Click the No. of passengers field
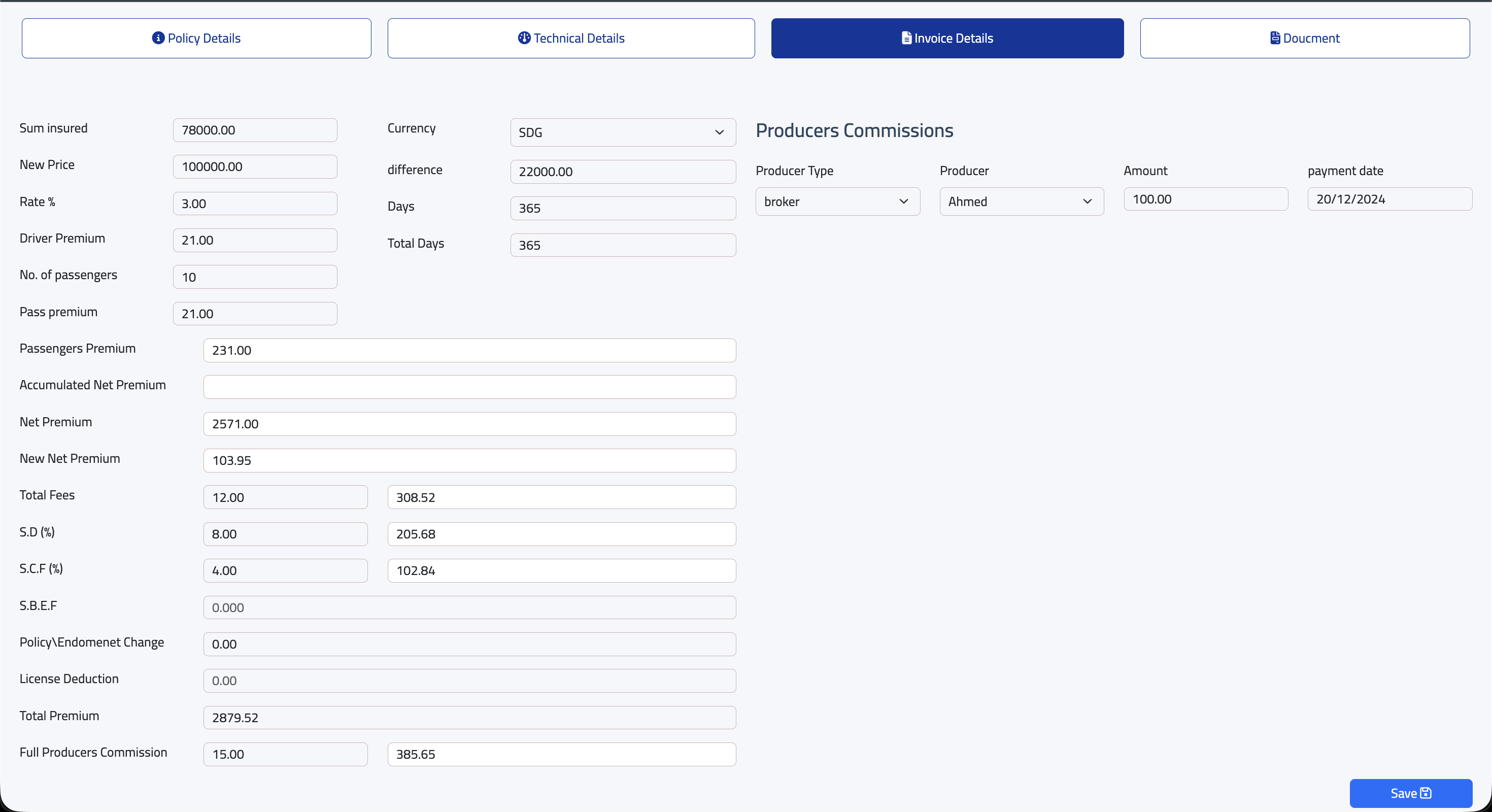 [255, 277]
